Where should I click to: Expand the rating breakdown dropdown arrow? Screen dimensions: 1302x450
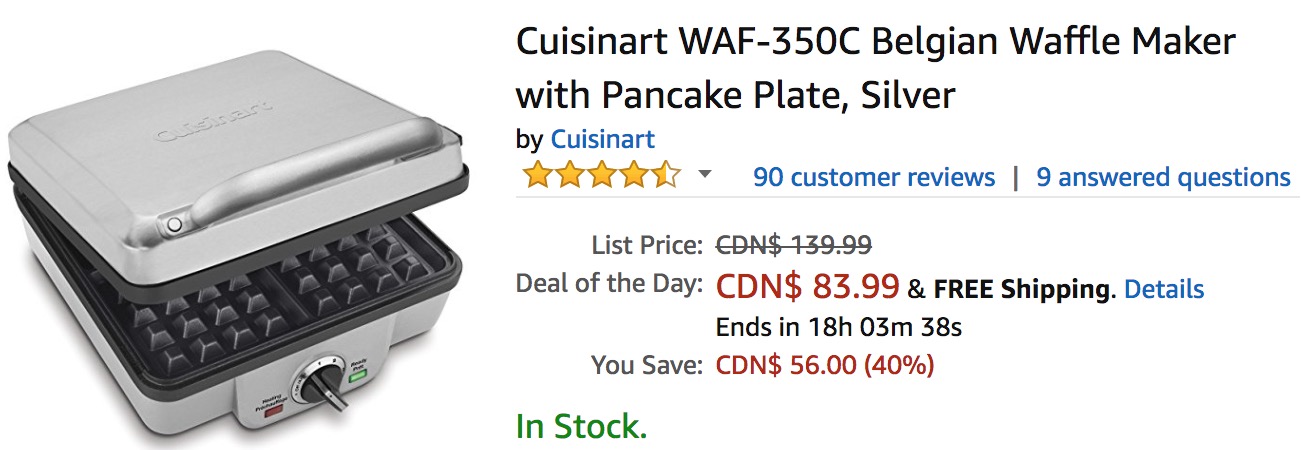click(705, 175)
